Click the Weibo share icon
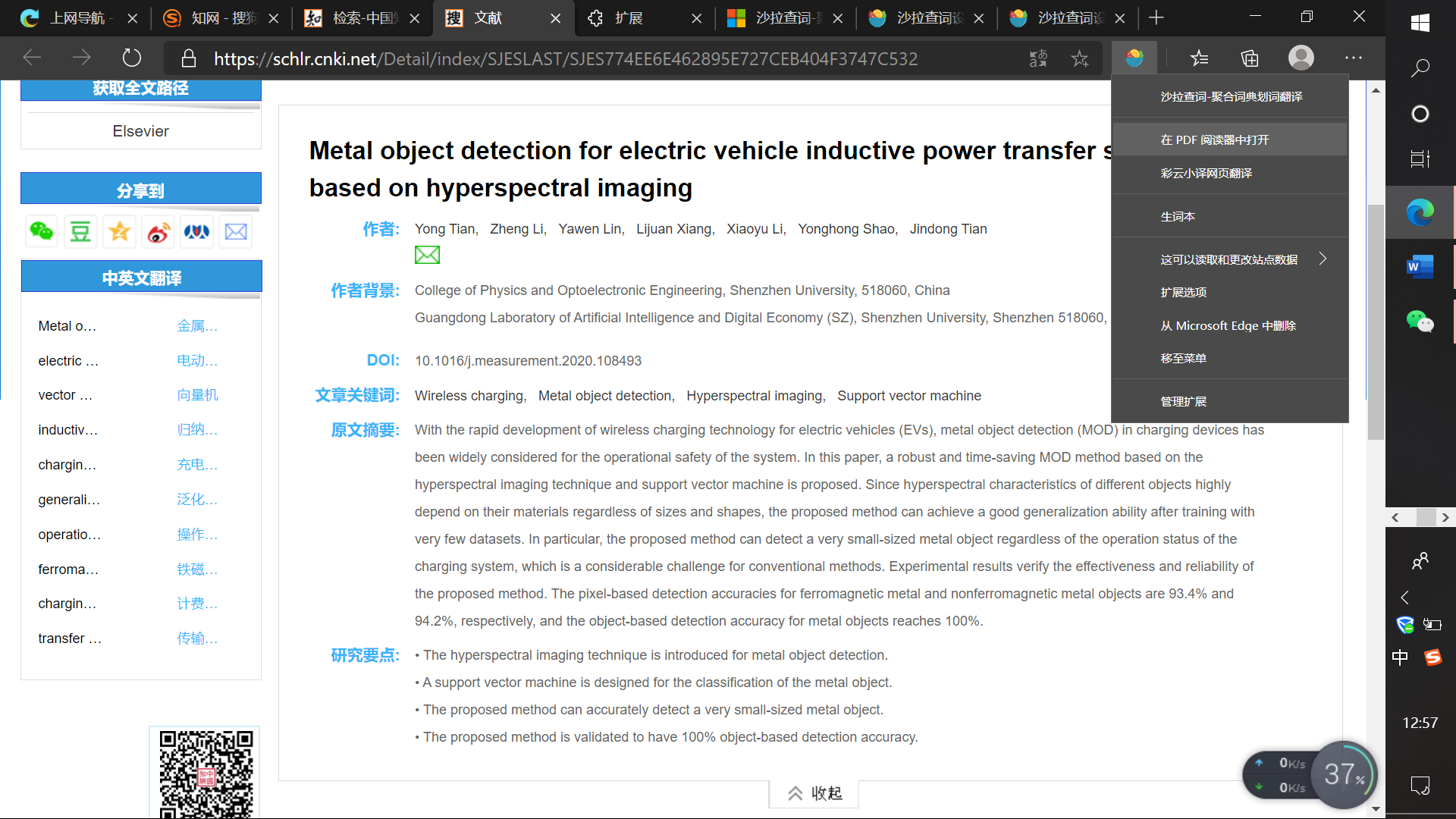 click(158, 231)
